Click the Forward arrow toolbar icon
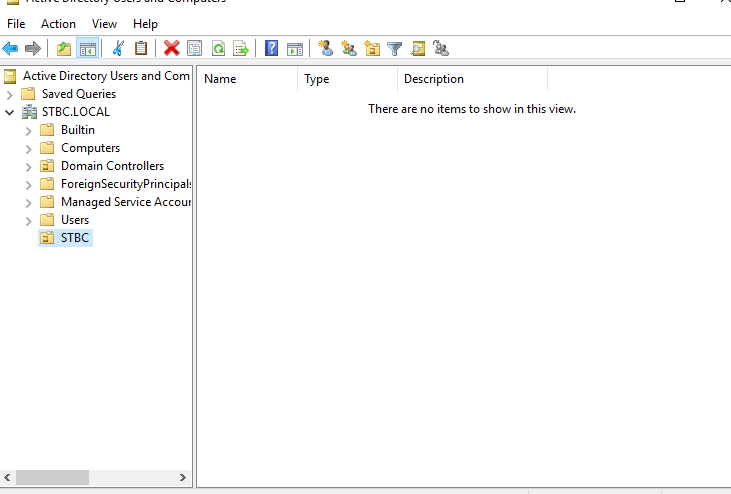 [x=33, y=48]
